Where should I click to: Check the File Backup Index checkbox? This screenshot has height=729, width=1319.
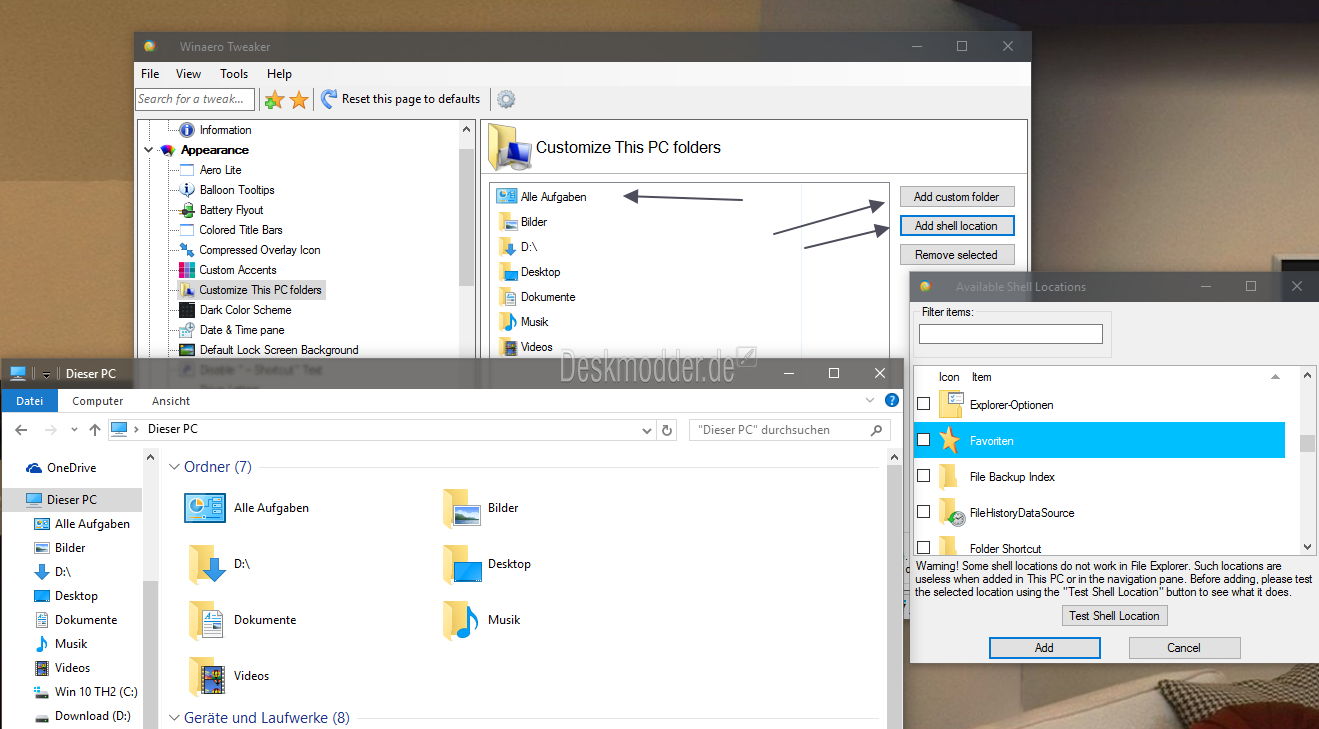(924, 476)
